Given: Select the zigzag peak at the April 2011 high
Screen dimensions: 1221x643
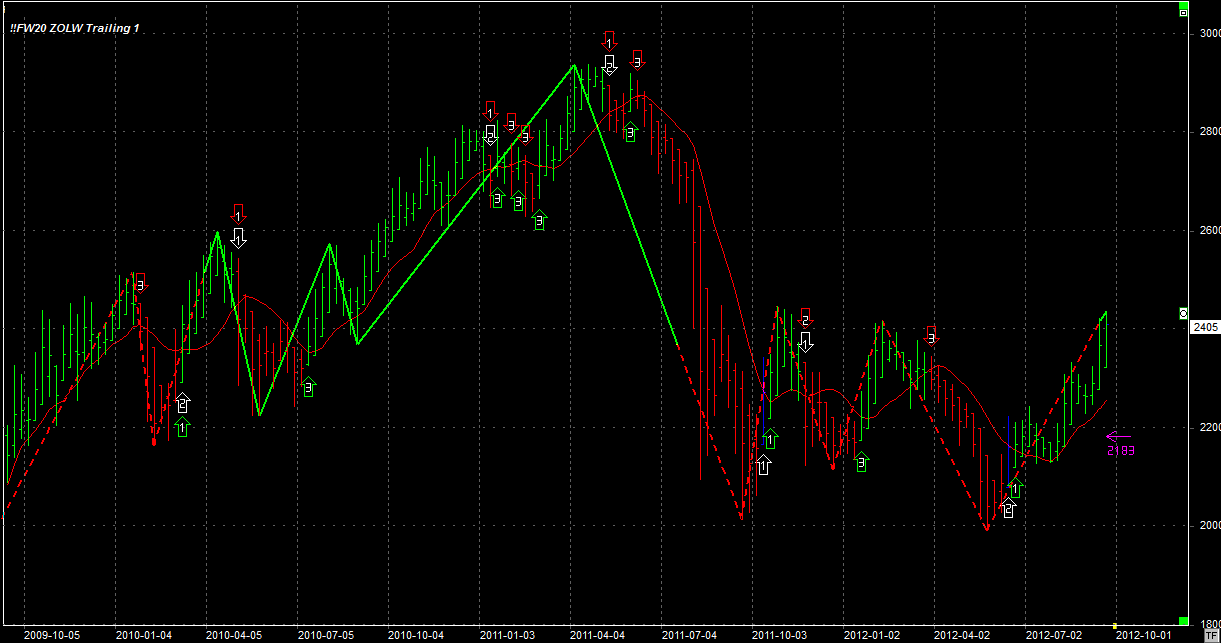Looking at the screenshot, I should coord(574,65).
